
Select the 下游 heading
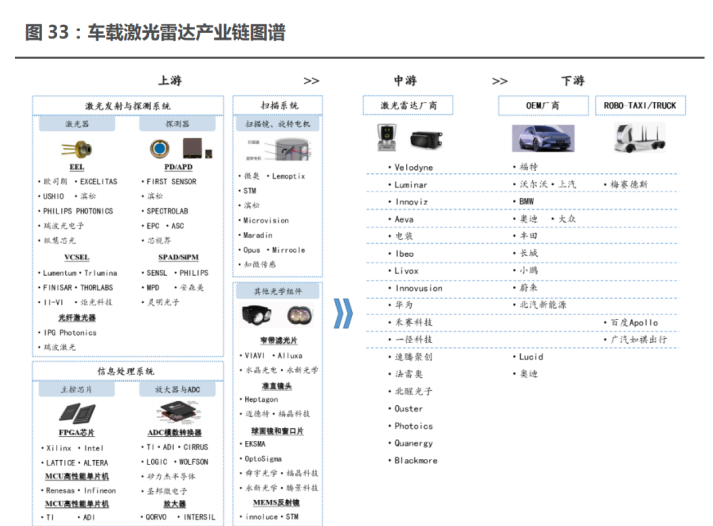(x=572, y=81)
